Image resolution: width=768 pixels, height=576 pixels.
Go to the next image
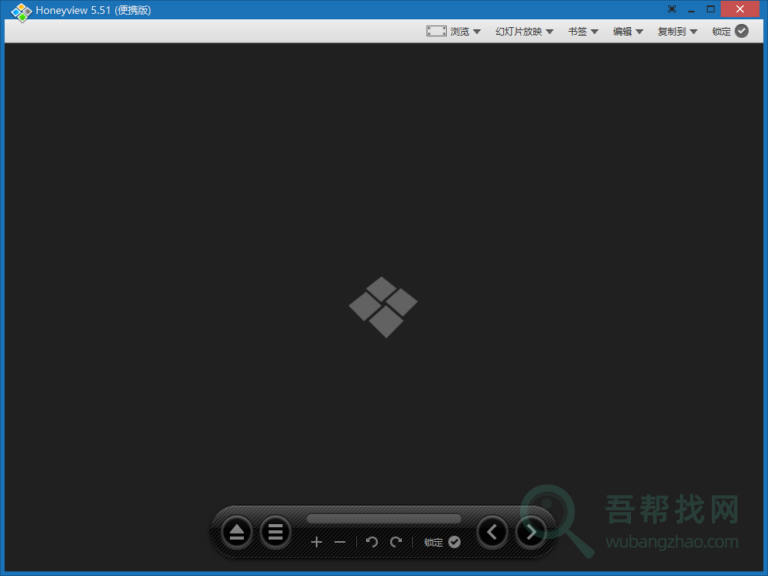coord(531,532)
